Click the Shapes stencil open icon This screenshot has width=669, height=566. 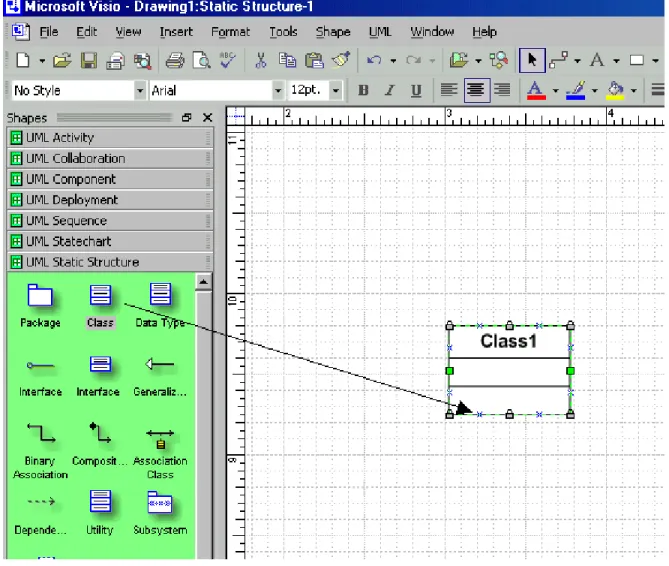point(459,60)
